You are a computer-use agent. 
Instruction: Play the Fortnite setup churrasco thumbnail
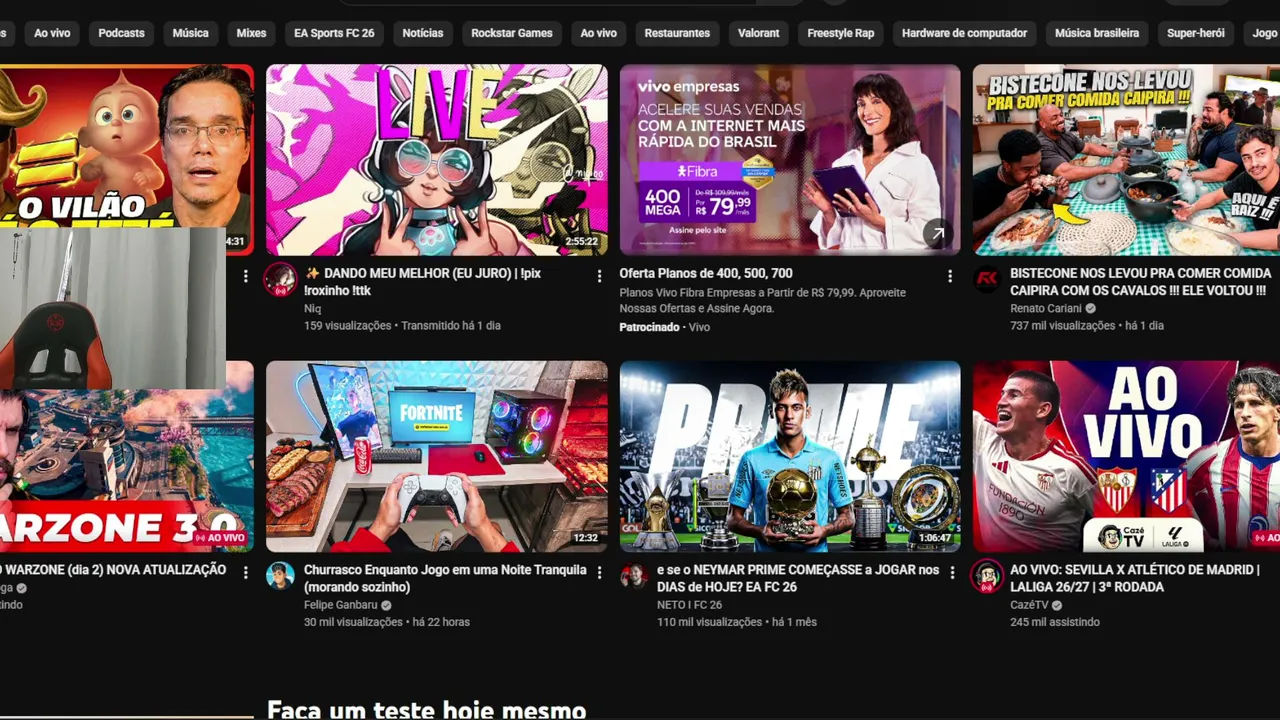pos(436,457)
